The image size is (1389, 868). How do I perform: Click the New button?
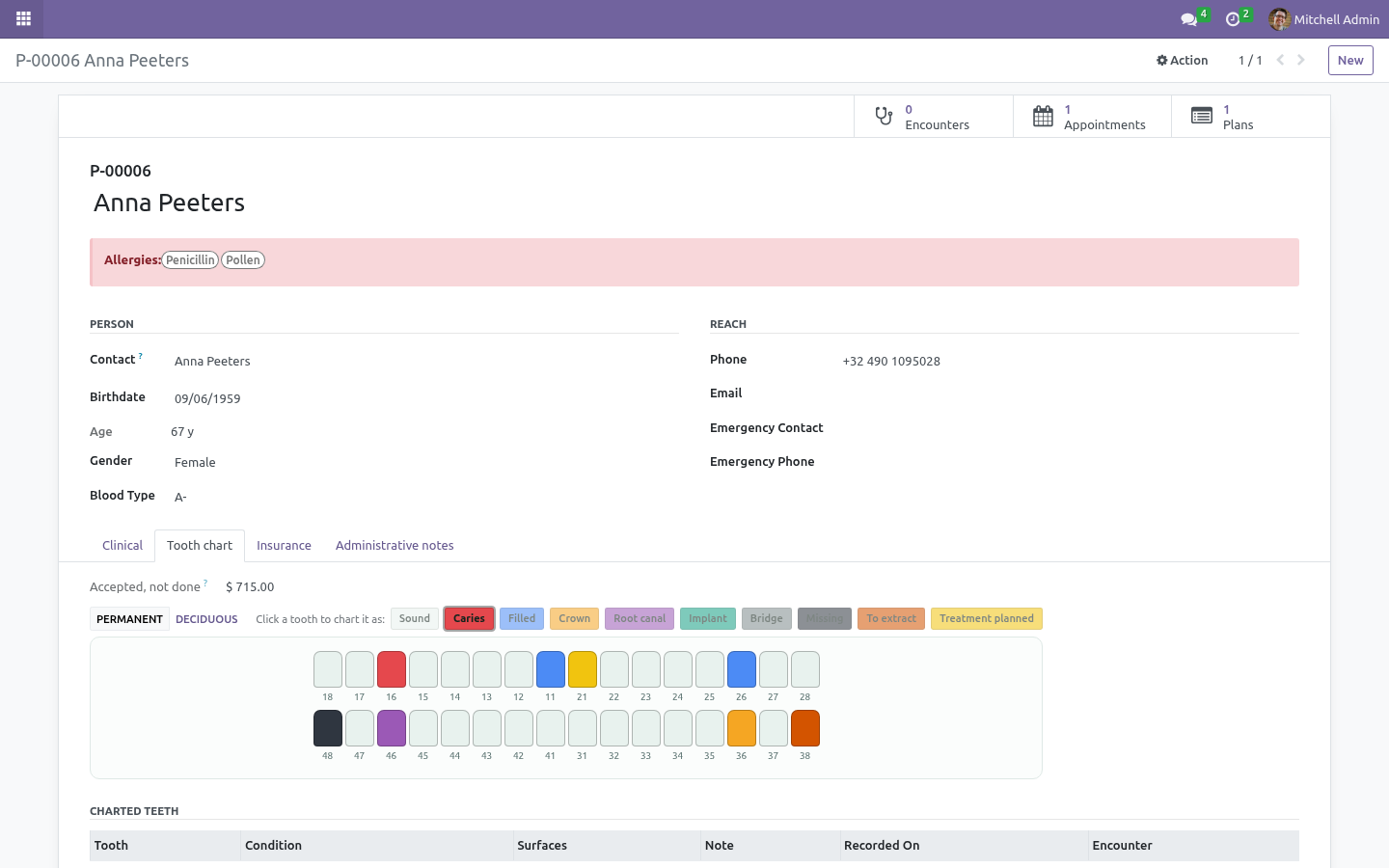pyautogui.click(x=1350, y=60)
